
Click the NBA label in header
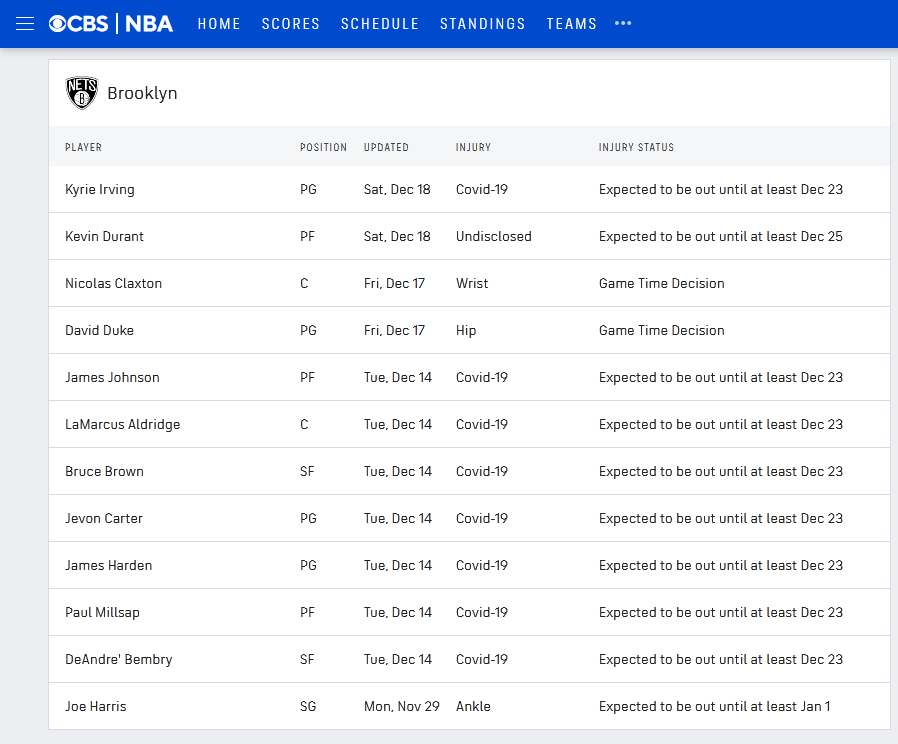(x=149, y=24)
